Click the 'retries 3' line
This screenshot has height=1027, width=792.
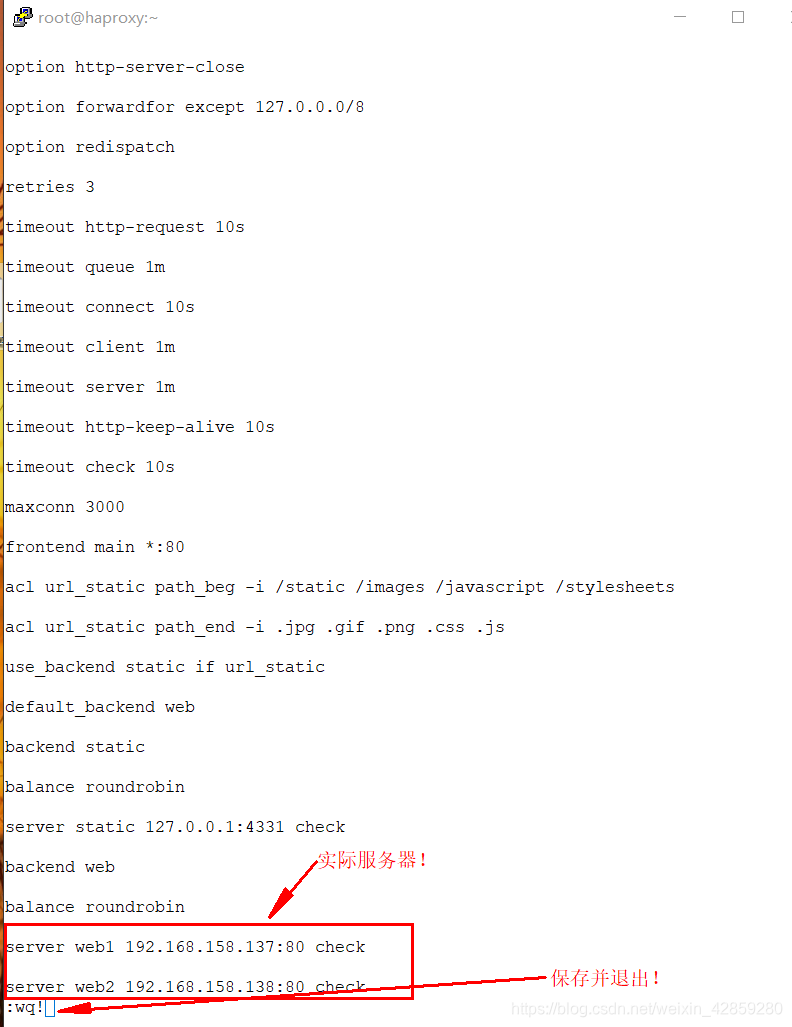pyautogui.click(x=50, y=187)
